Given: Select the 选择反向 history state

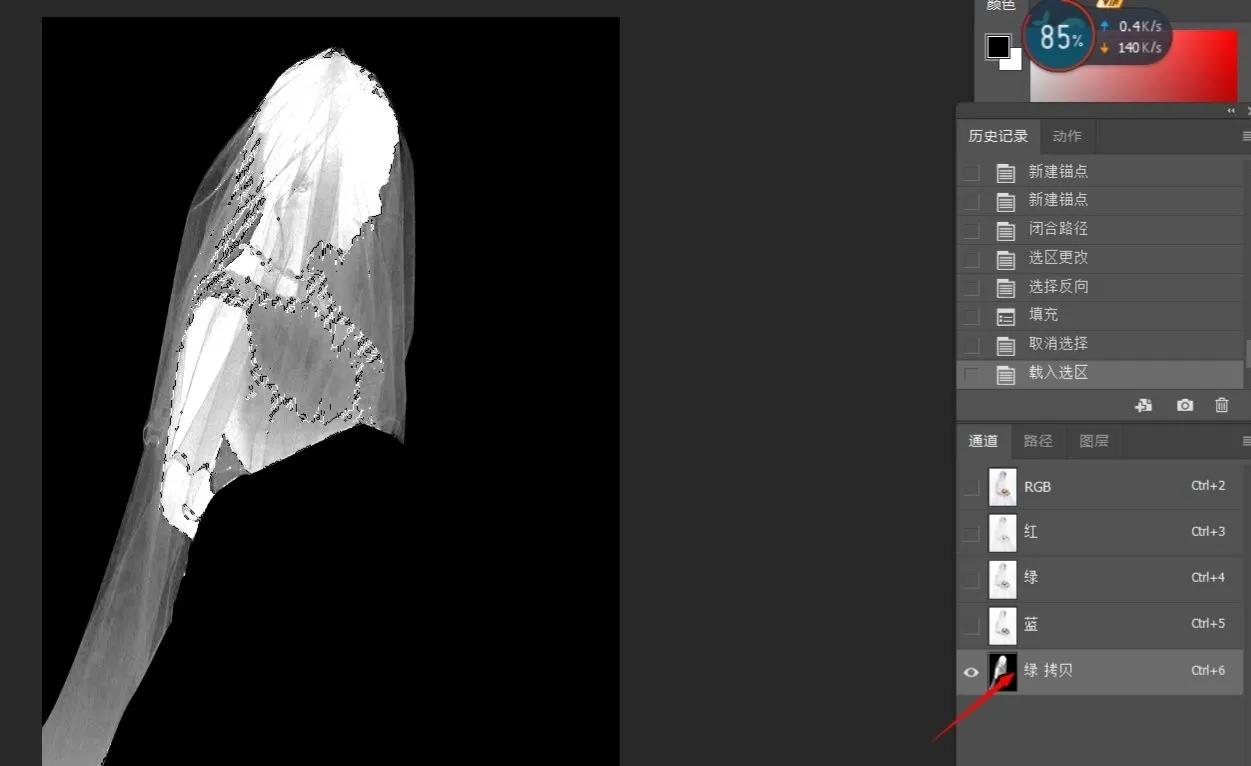Looking at the screenshot, I should point(1101,287).
